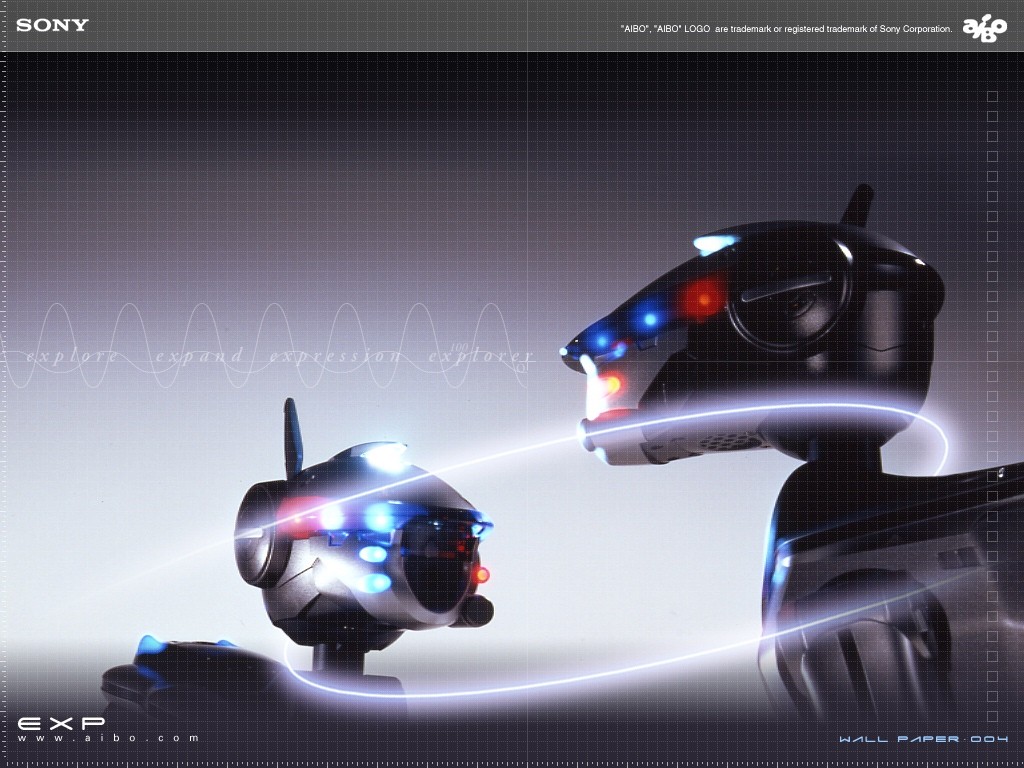Select the top square in right-side column
Screen dimensions: 1024x768
(992, 96)
